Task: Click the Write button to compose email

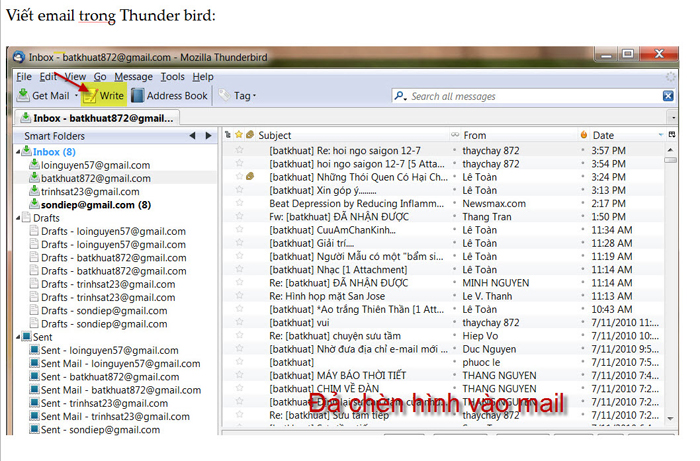Action: pyautogui.click(x=104, y=95)
